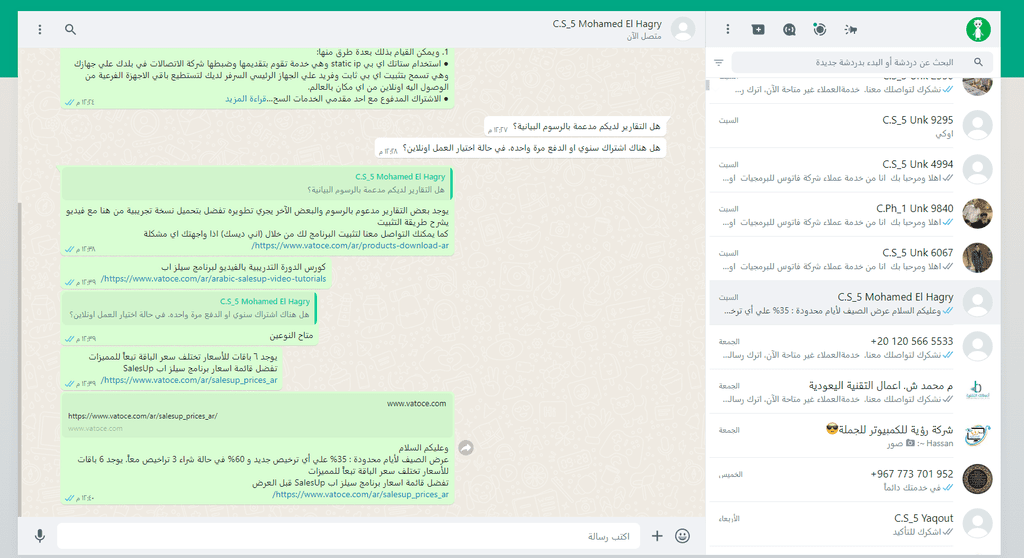
Task: Click the chat list scrollbar
Action: coord(707,86)
